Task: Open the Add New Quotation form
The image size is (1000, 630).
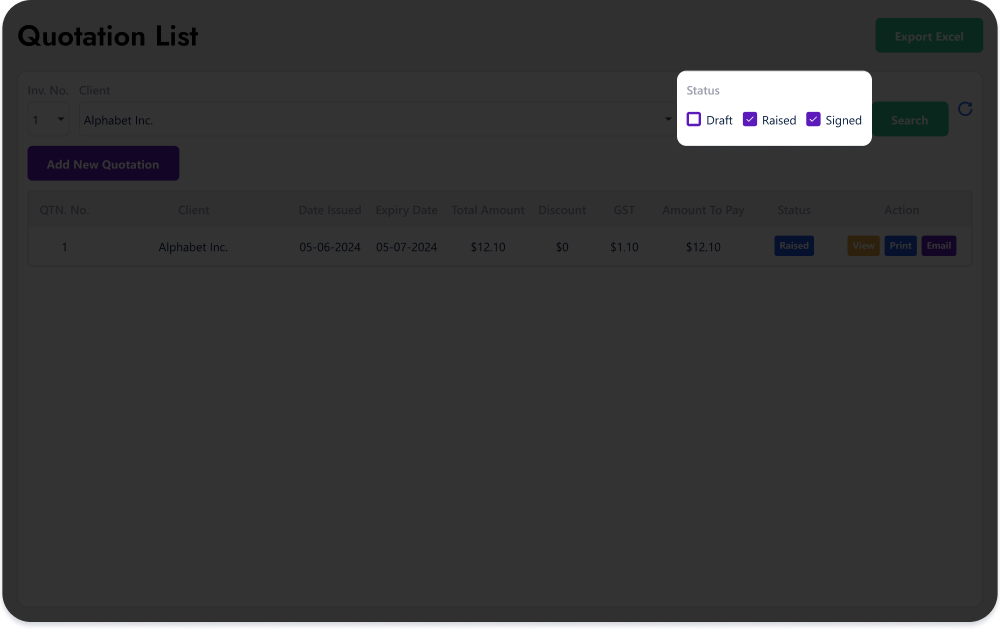Action: (103, 163)
